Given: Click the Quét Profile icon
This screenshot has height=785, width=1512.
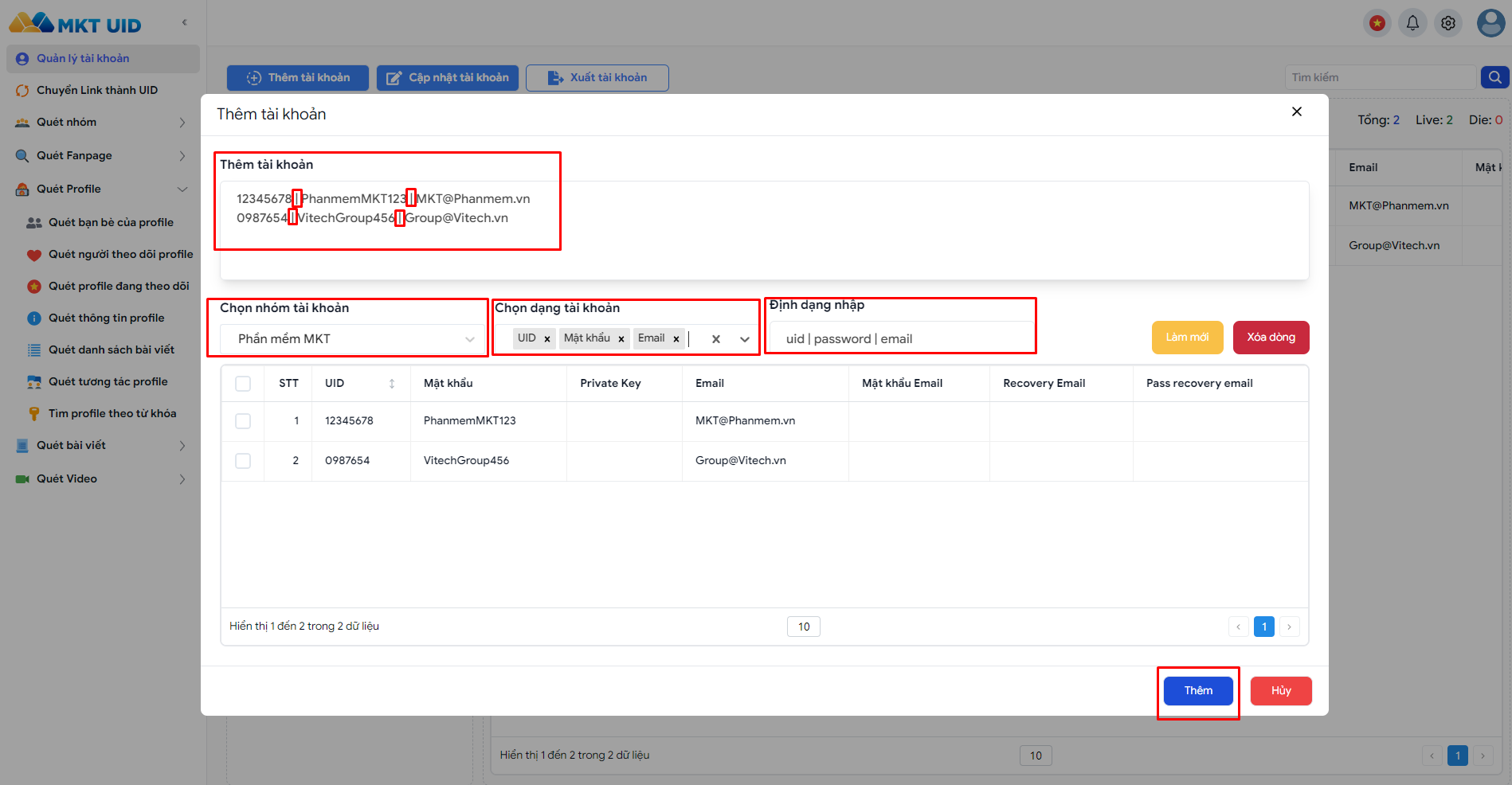Looking at the screenshot, I should point(22,189).
